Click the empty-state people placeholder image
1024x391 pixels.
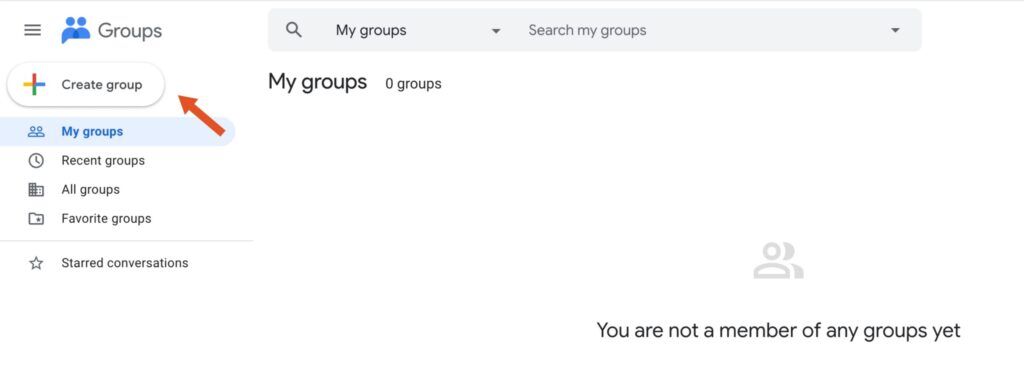pyautogui.click(x=778, y=260)
